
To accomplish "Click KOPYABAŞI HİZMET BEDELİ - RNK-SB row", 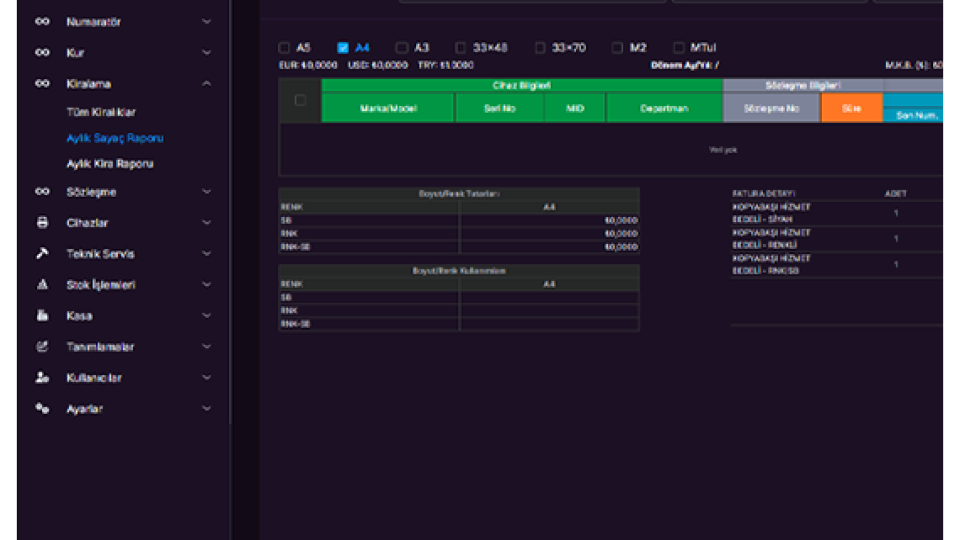I will tap(836, 264).
